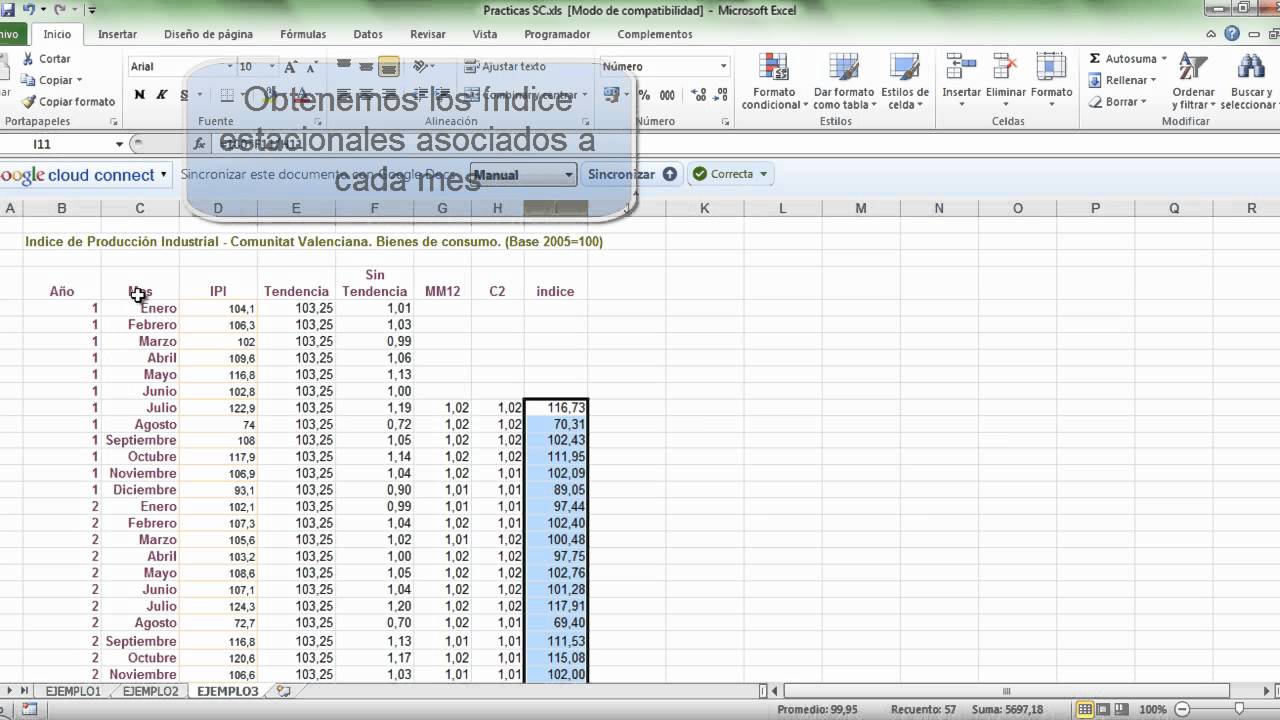Viewport: 1280px width, 720px height.
Task: Select bottom vertical alignment icon
Action: 389,67
